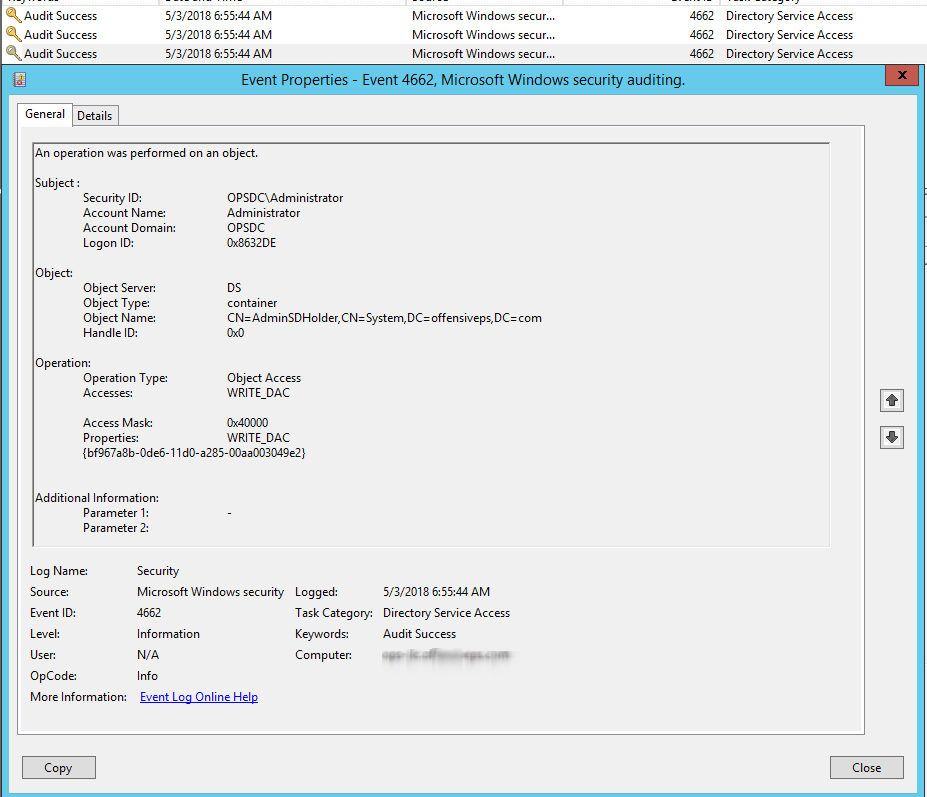Click Directory Service Access in the top row

tap(789, 15)
